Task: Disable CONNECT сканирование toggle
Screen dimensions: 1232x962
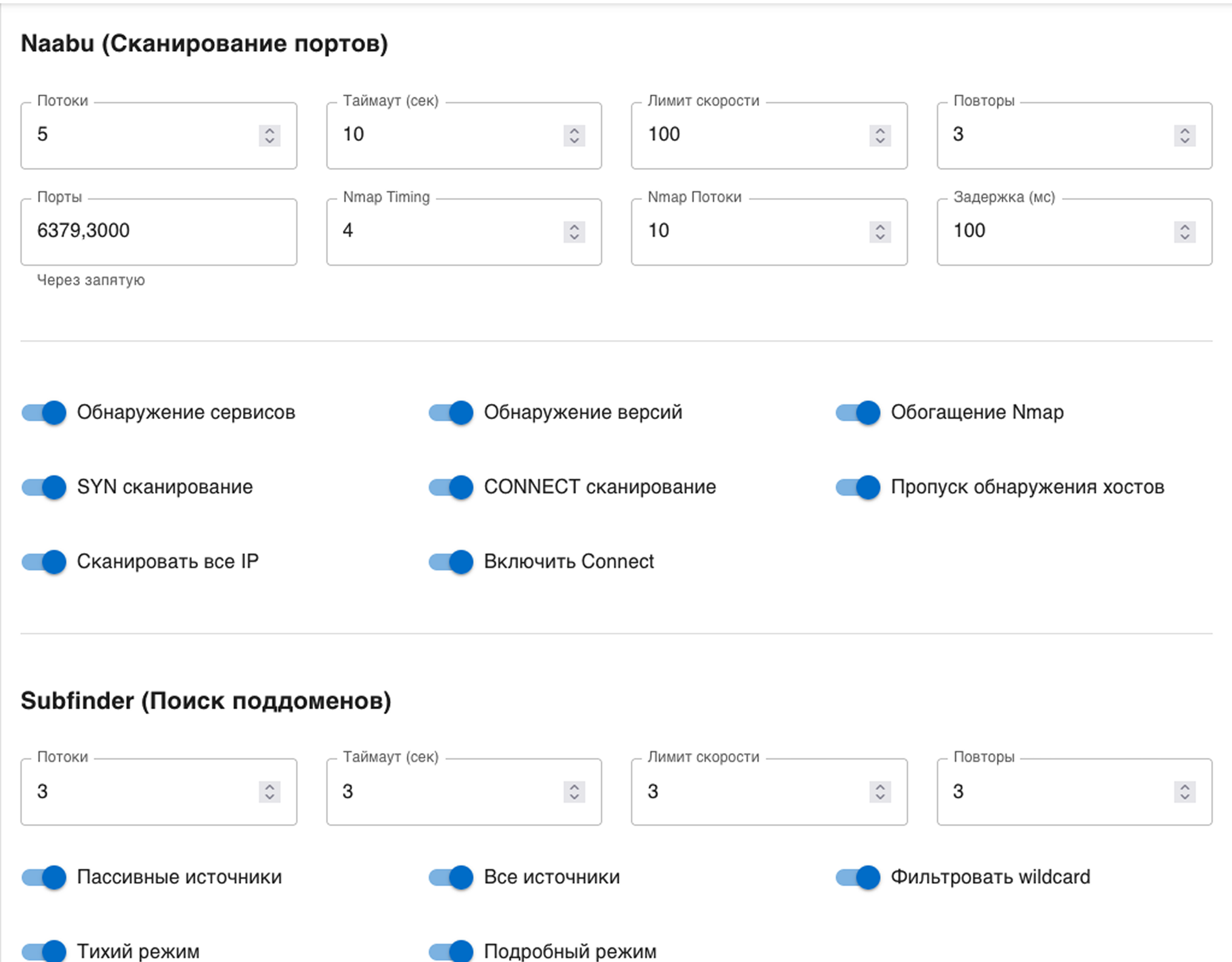Action: (451, 487)
